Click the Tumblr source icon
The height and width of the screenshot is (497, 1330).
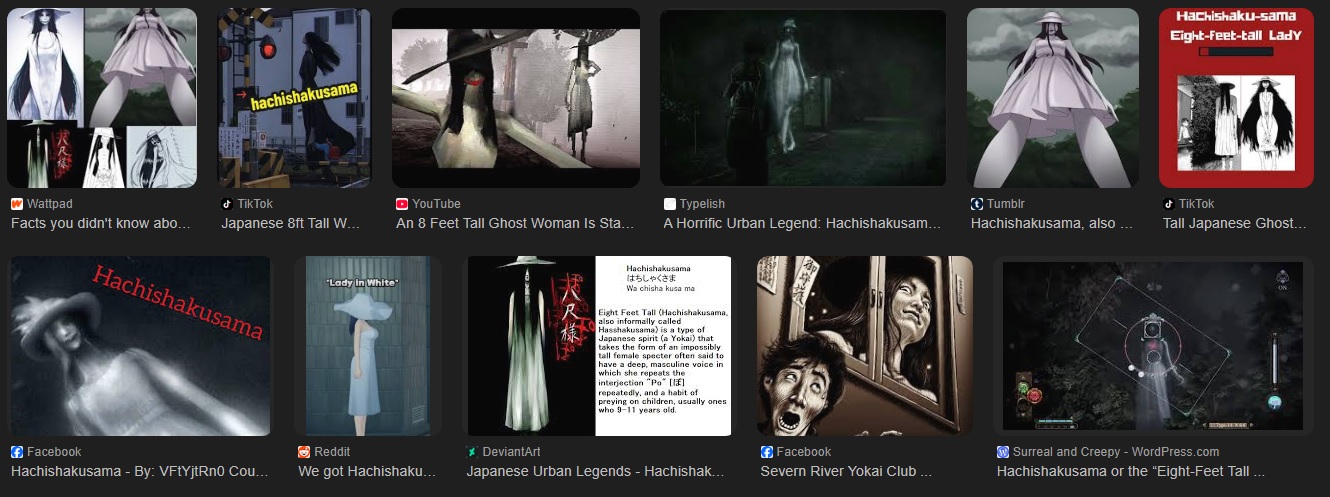tap(977, 204)
